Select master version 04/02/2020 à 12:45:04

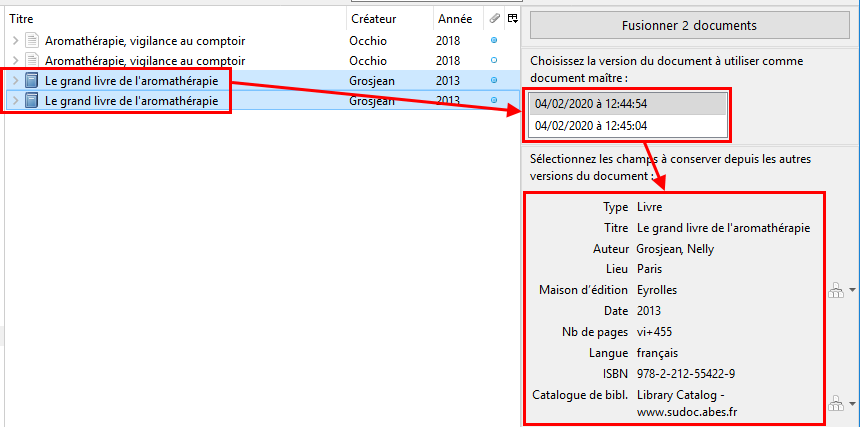(x=629, y=126)
